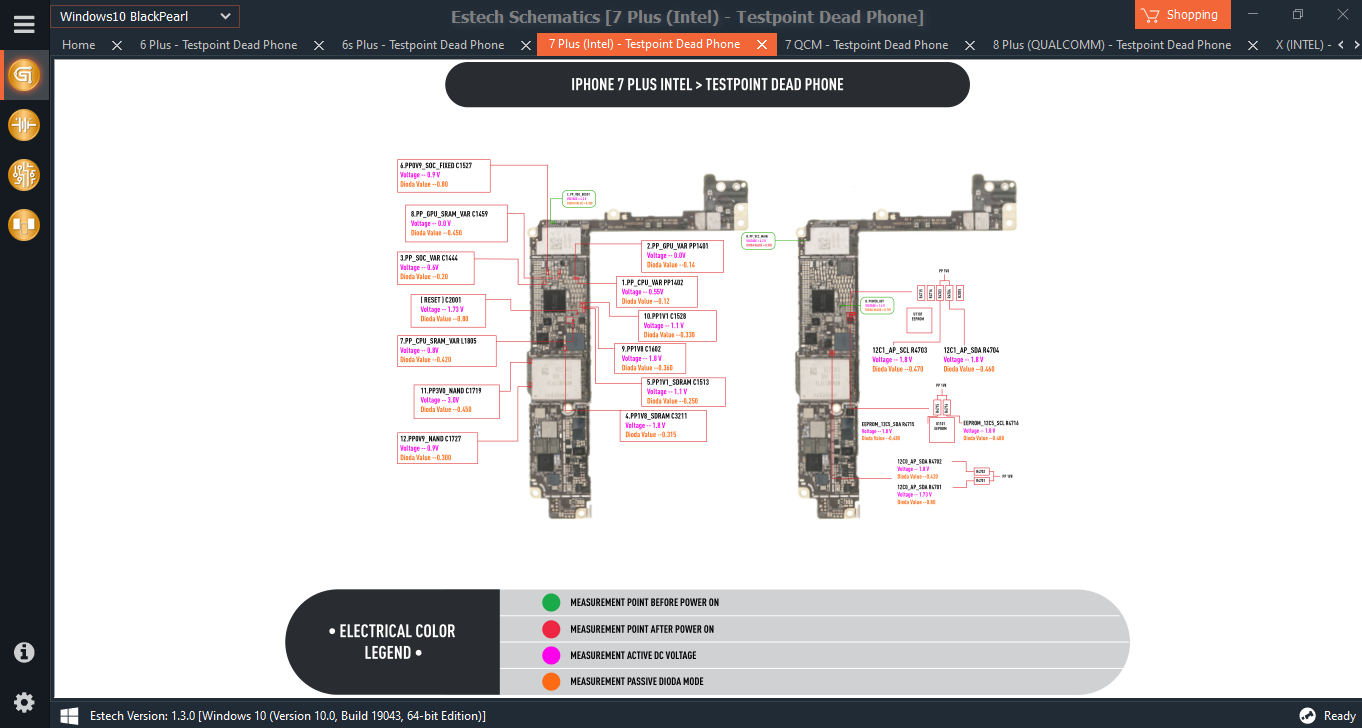Click 3.PP_SOC_VAR C1444 label
This screenshot has height=728, width=1362.
tap(429, 258)
